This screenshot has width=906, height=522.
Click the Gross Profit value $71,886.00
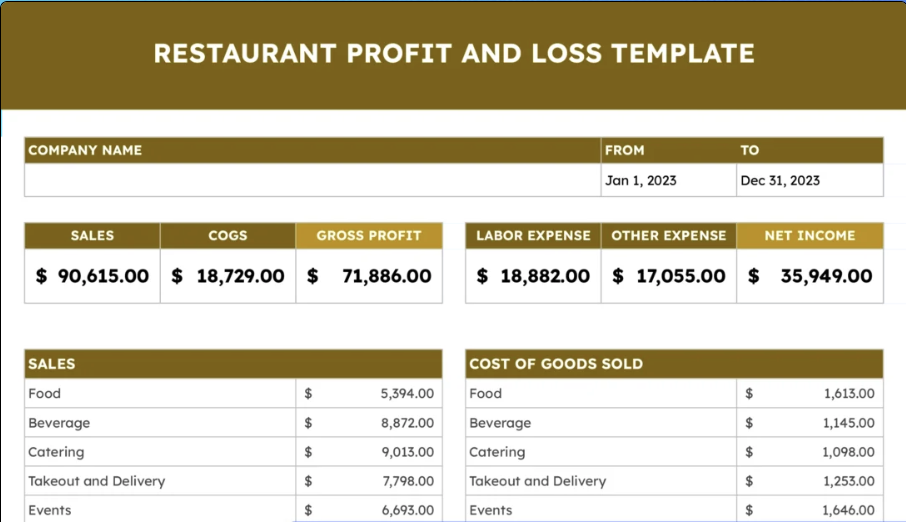click(x=369, y=276)
